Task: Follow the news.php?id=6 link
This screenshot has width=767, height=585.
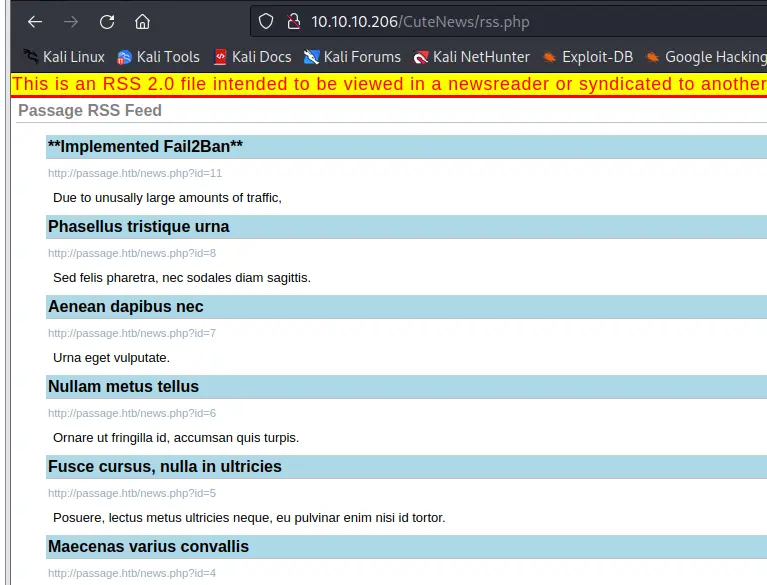Action: tap(132, 413)
